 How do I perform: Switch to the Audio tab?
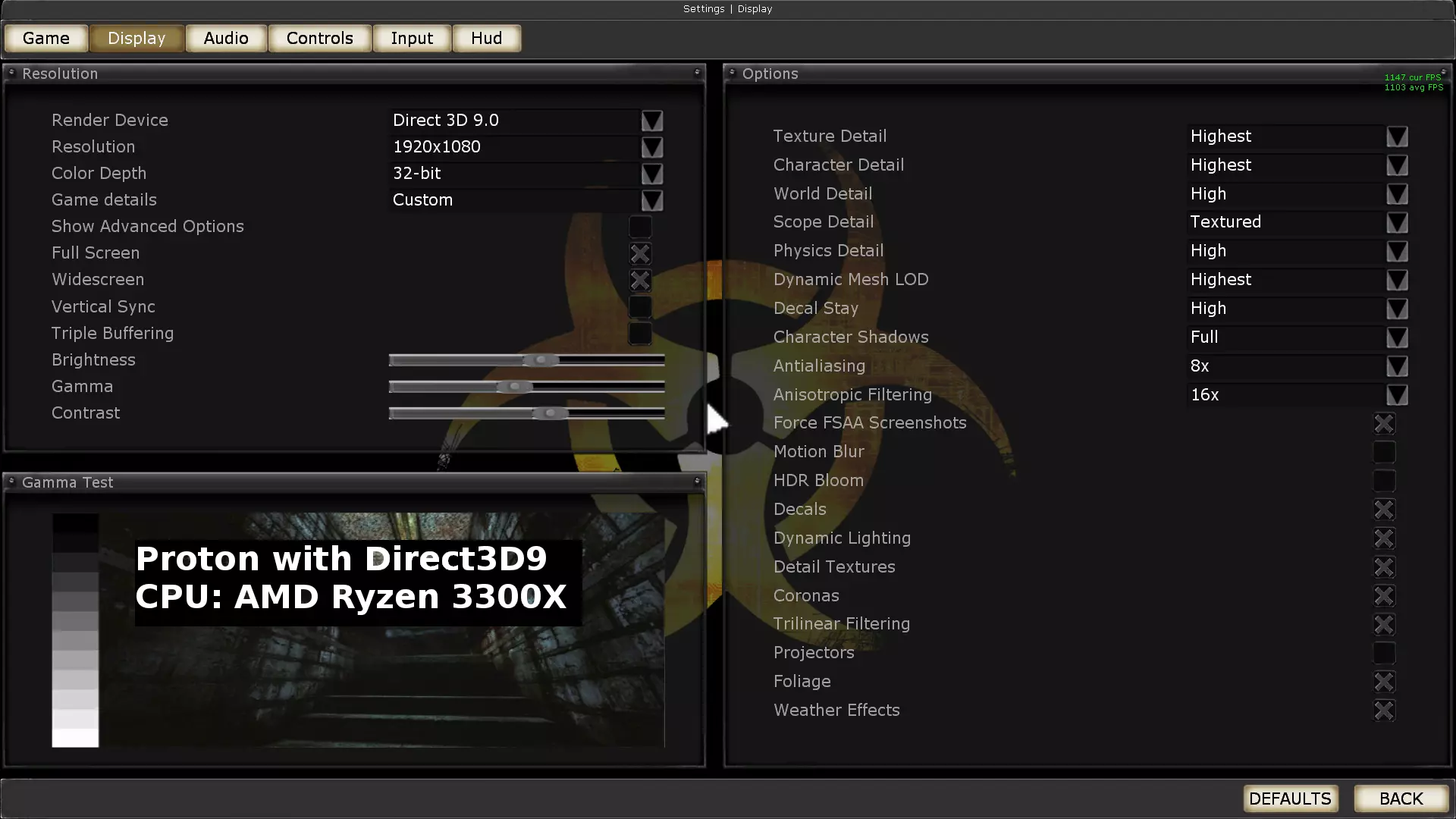click(226, 38)
